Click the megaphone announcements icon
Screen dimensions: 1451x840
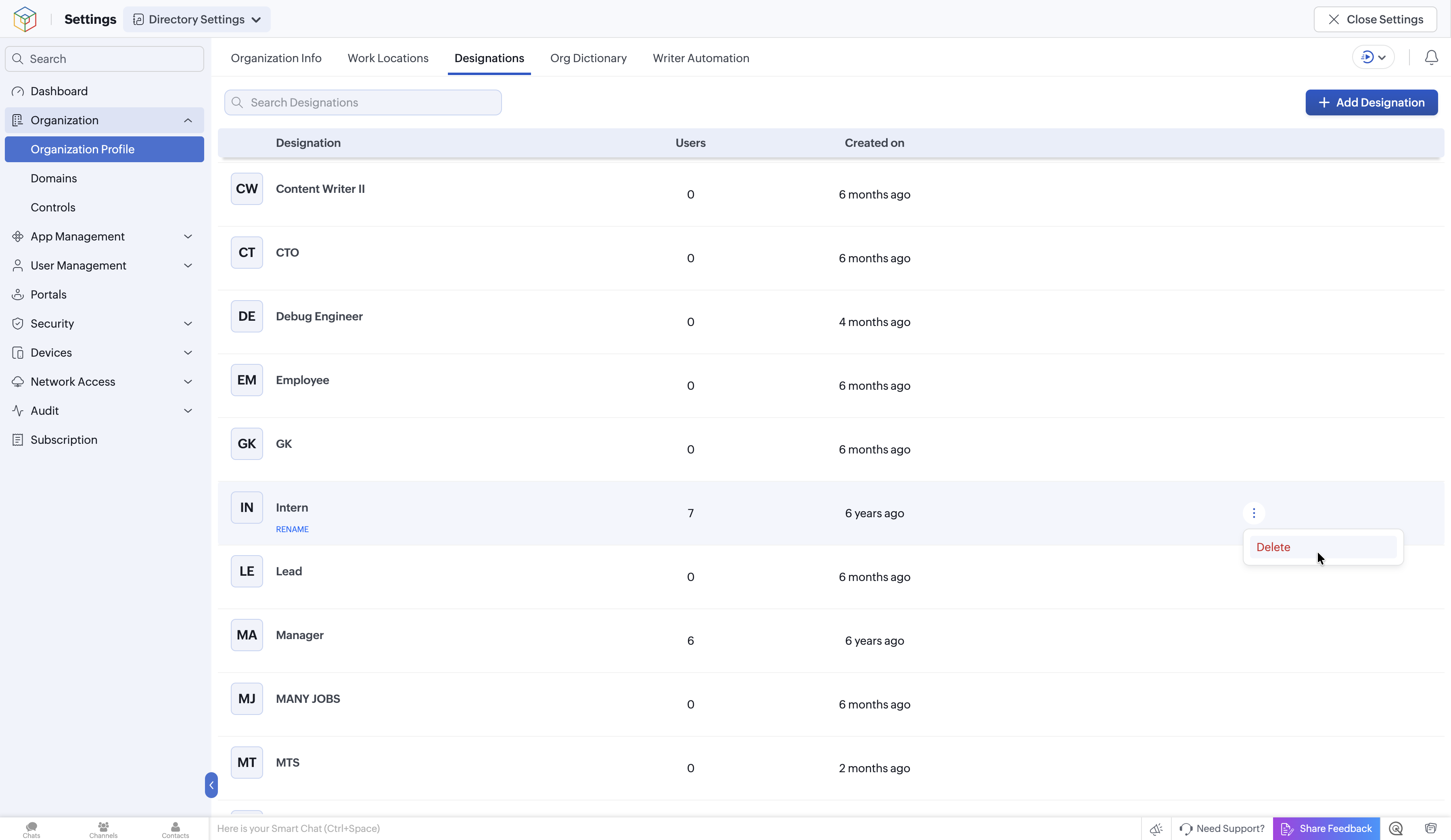click(1156, 829)
